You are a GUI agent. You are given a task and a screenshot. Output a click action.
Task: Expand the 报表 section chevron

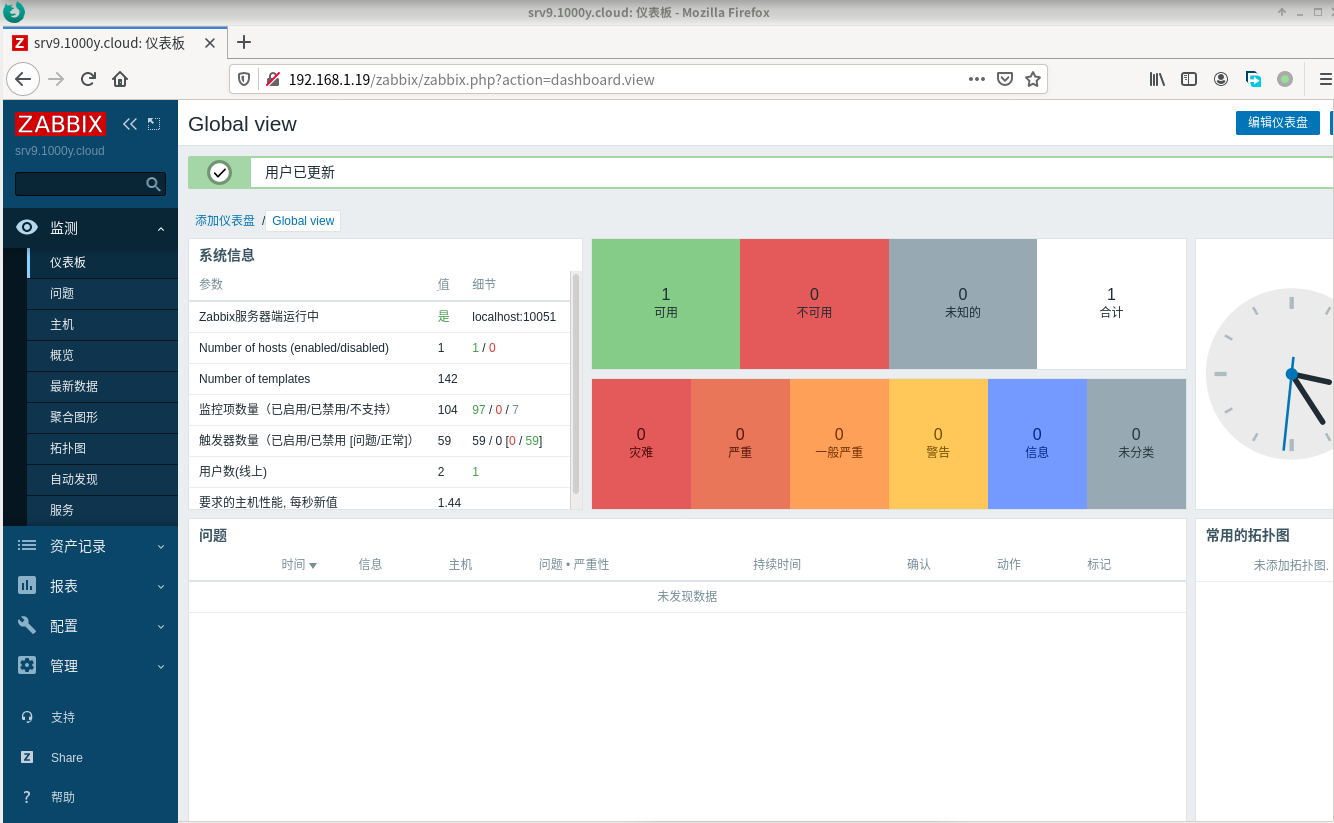point(160,585)
